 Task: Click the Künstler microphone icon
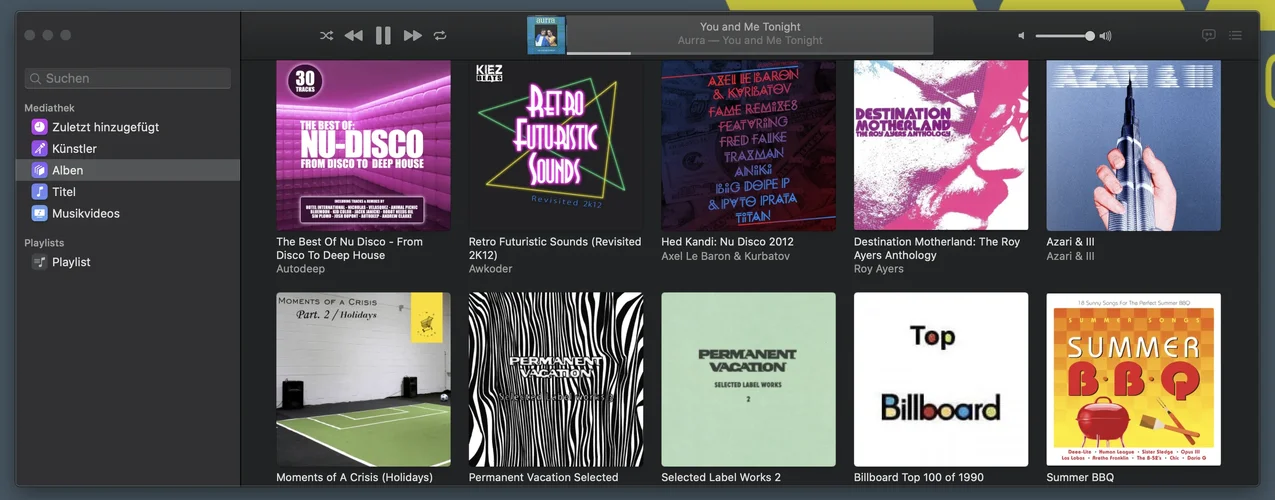tap(39, 148)
